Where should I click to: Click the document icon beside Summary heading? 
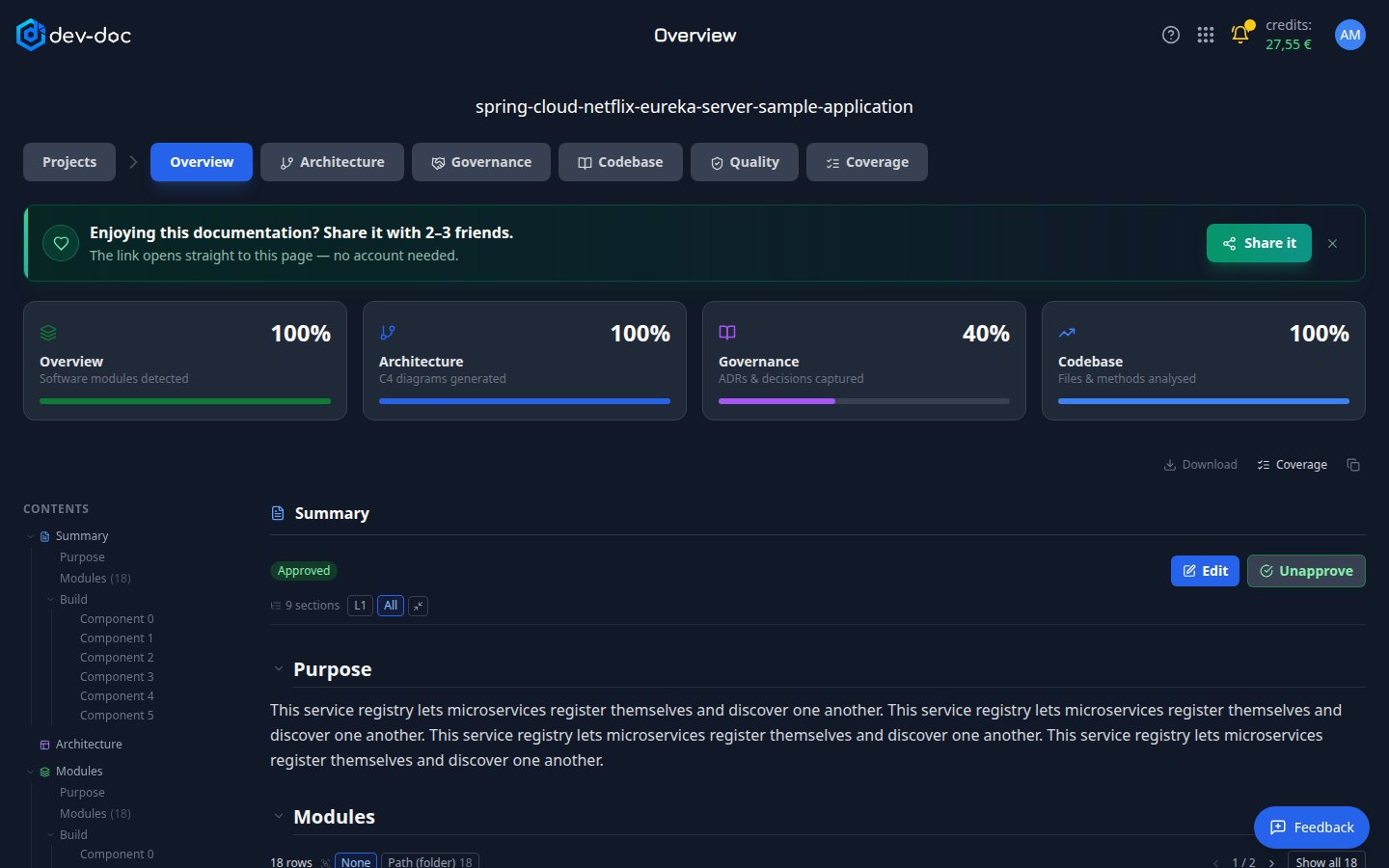[278, 513]
